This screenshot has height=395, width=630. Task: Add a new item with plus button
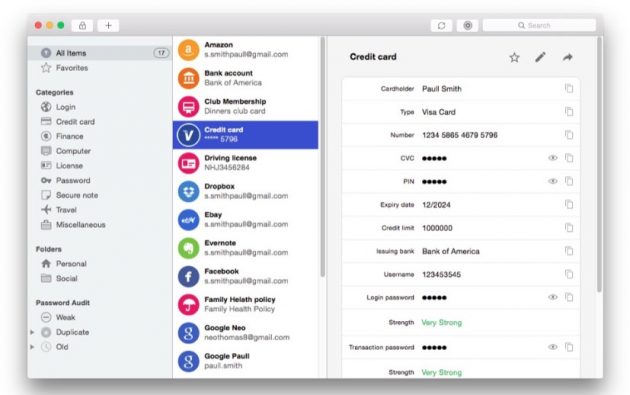click(108, 25)
